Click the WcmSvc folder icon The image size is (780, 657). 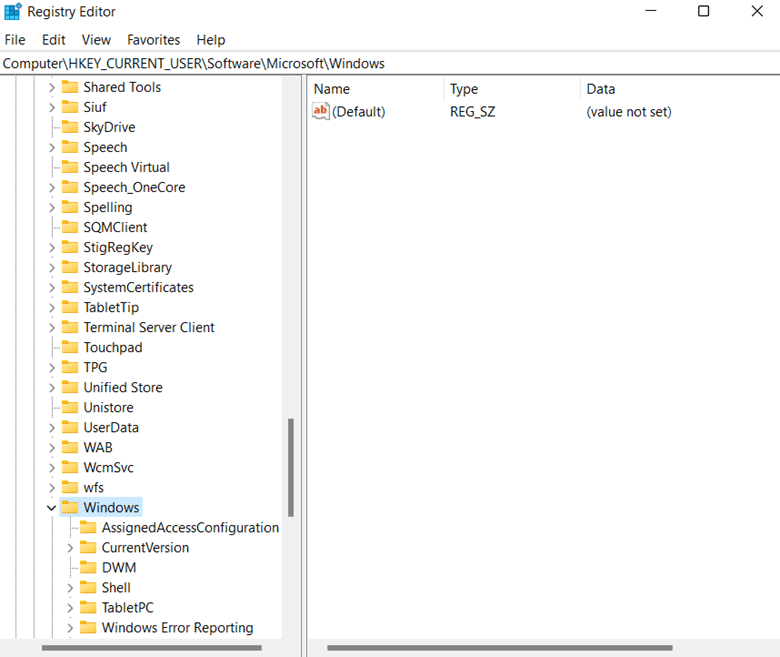tap(70, 468)
